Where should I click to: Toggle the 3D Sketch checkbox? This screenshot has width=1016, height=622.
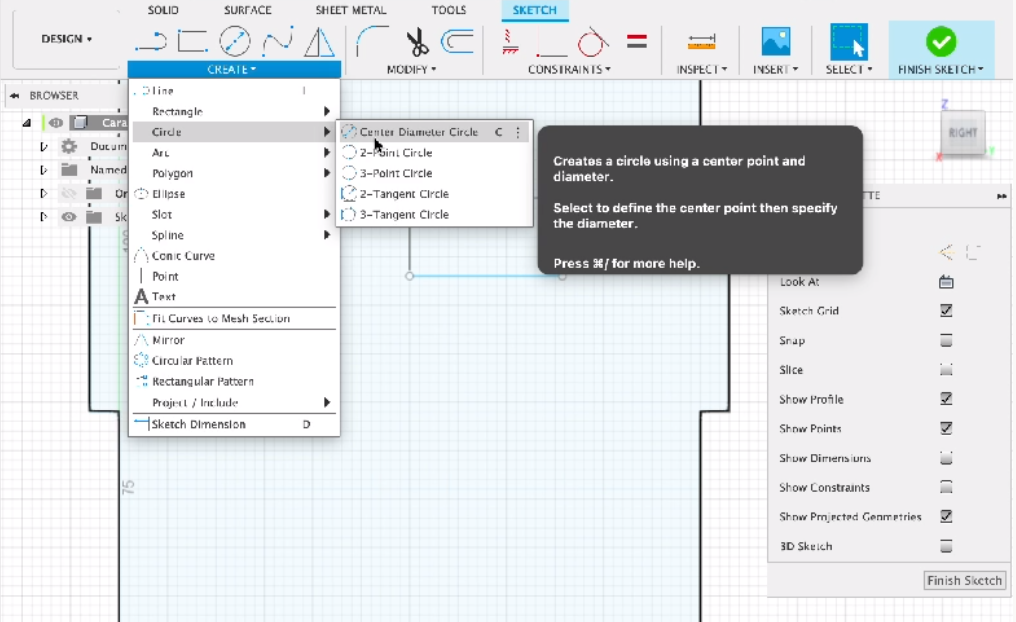coord(946,546)
